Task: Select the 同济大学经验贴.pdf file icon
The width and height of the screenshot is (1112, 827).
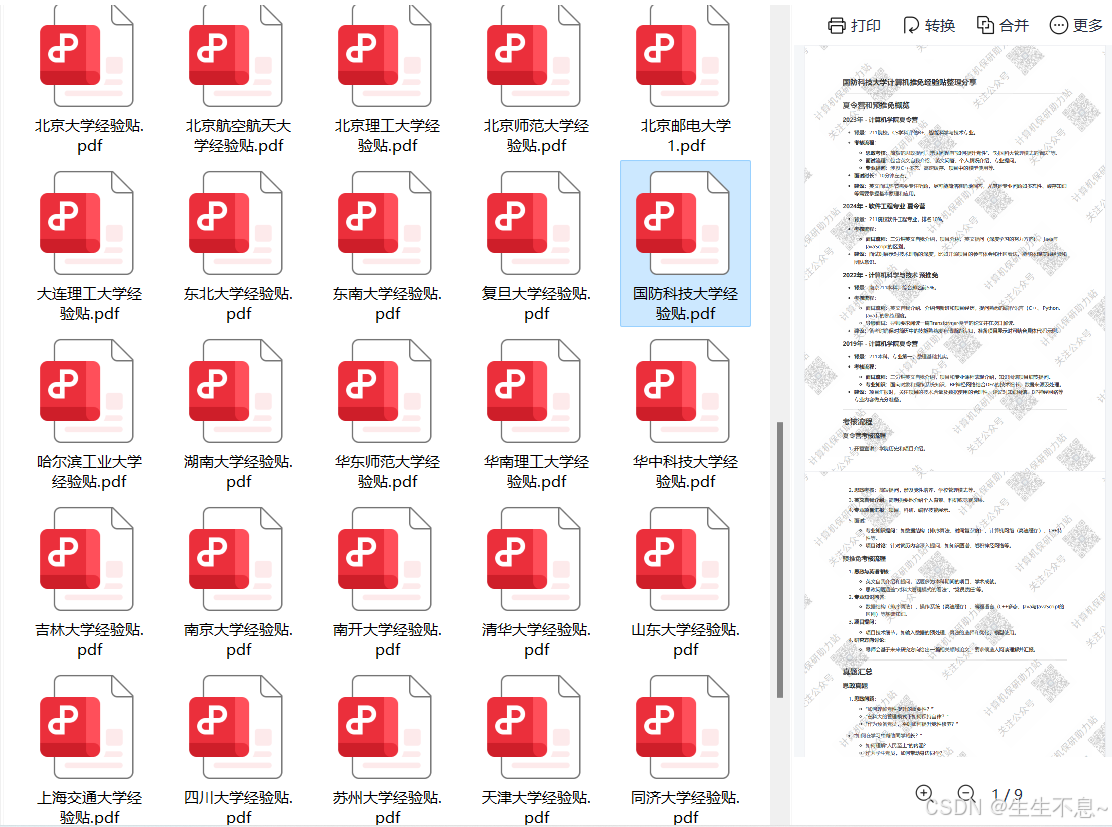Action: 682,727
